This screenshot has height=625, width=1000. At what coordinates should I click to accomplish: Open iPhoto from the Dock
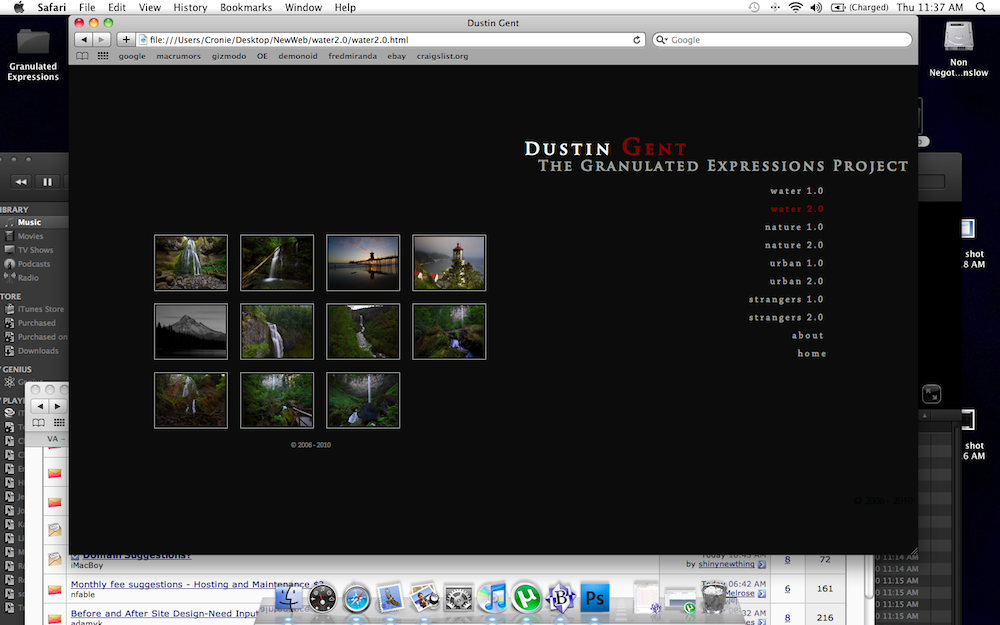(x=424, y=598)
